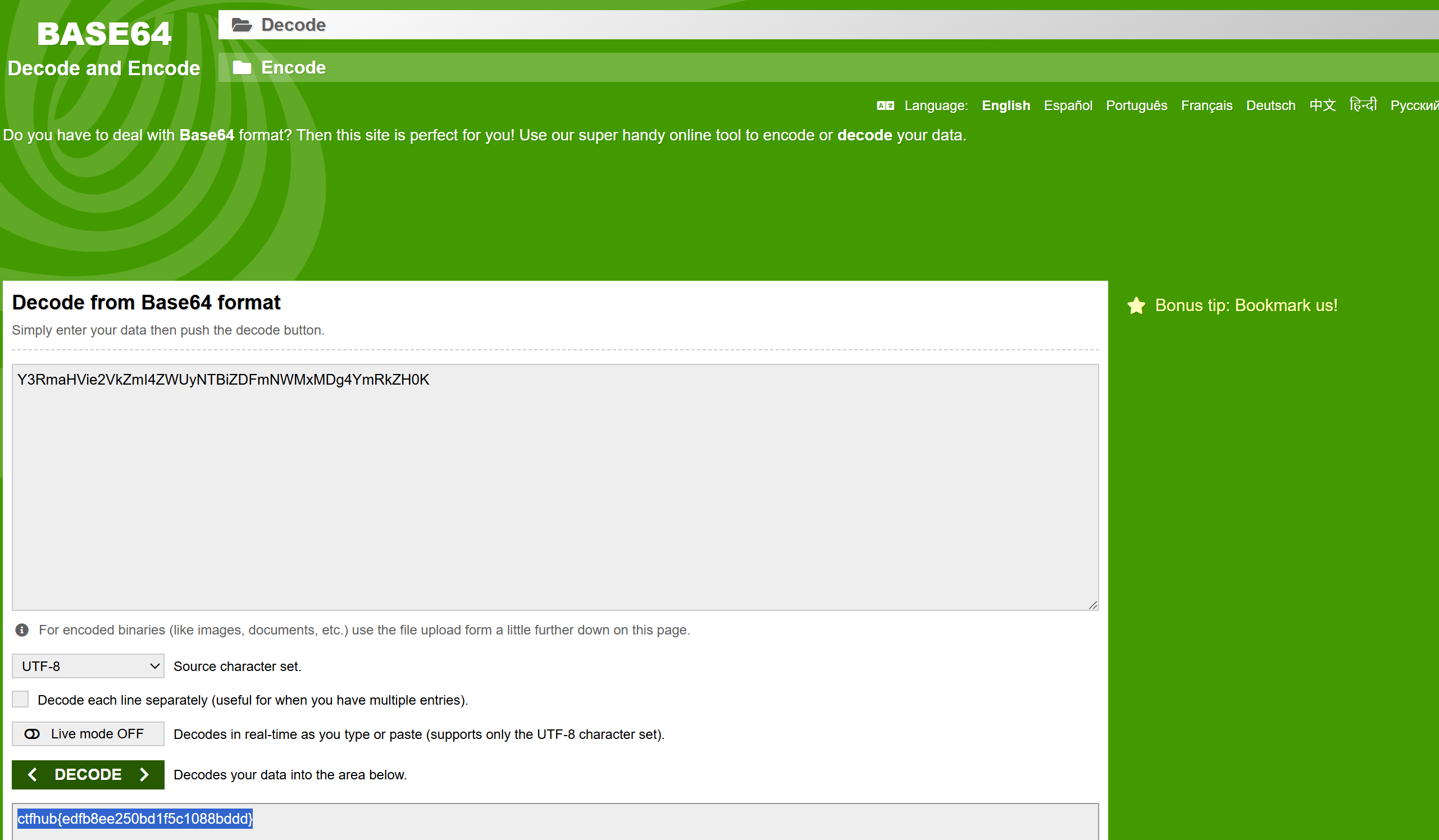Screen dimensions: 1439x840
Task: Click the Encode folder icon
Action: (x=242, y=68)
